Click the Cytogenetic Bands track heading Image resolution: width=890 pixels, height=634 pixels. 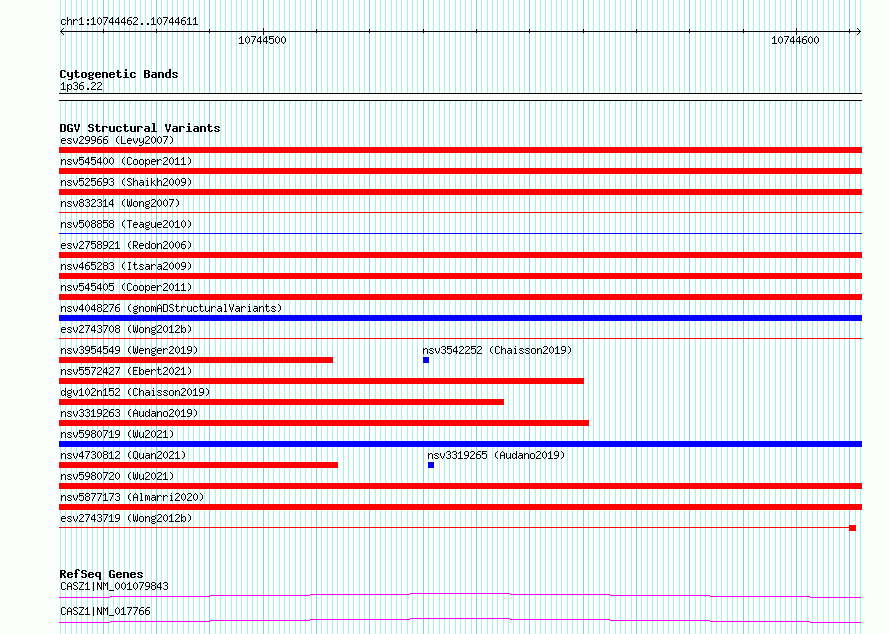pyautogui.click(x=119, y=74)
